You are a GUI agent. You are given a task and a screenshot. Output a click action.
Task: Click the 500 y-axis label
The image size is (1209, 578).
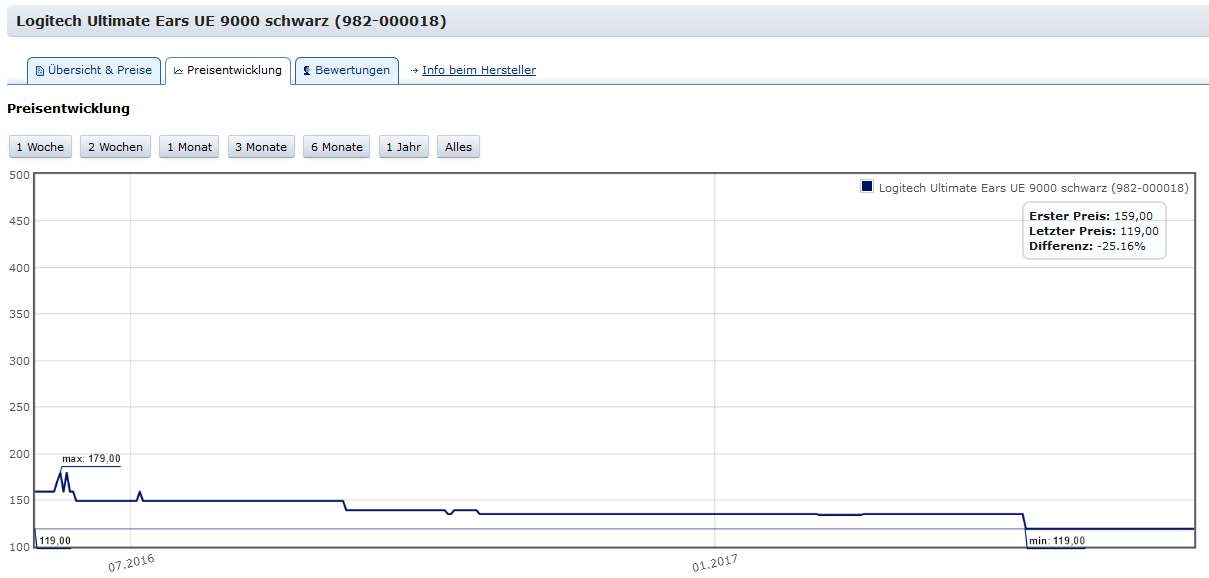pyautogui.click(x=18, y=175)
